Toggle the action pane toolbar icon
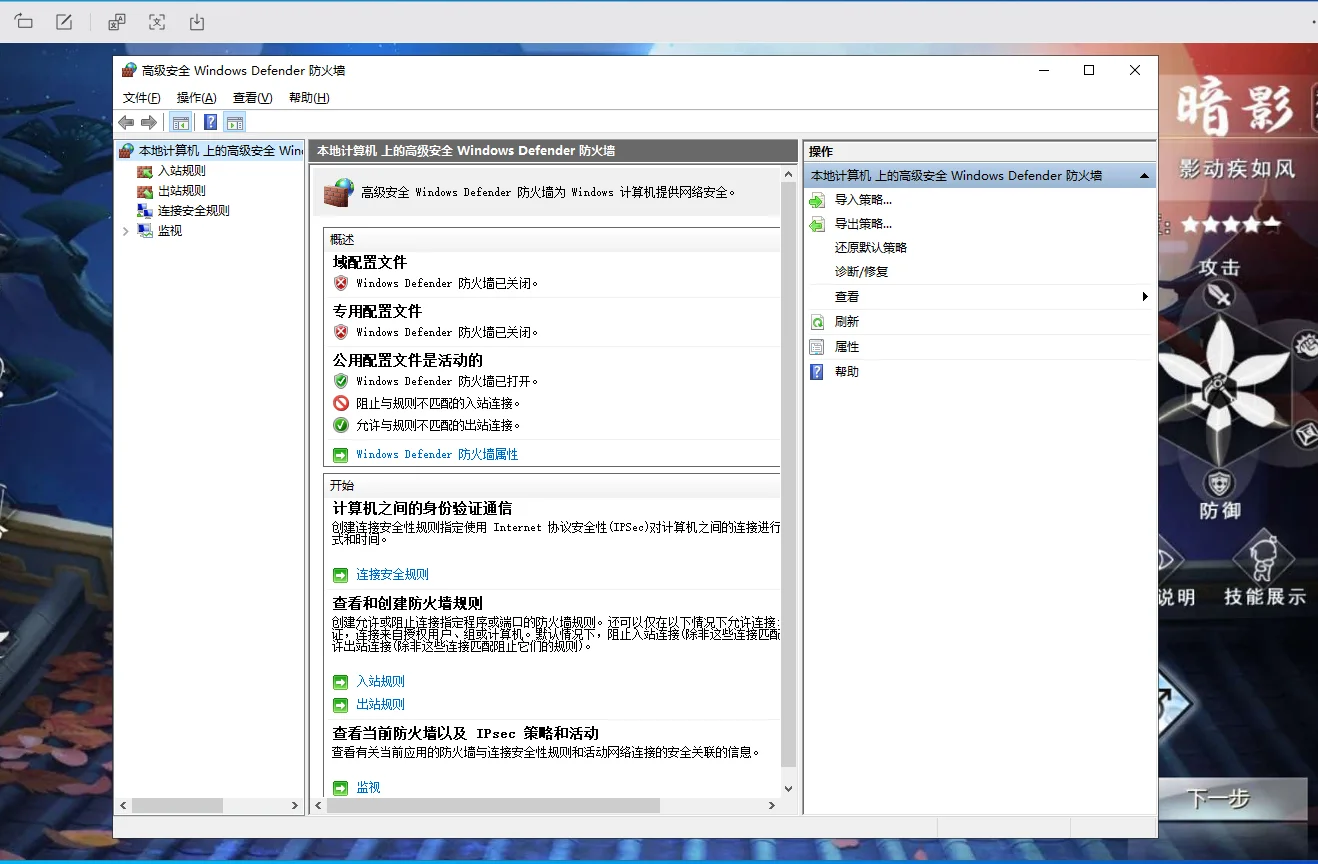Viewport: 1318px width, 864px height. [235, 123]
